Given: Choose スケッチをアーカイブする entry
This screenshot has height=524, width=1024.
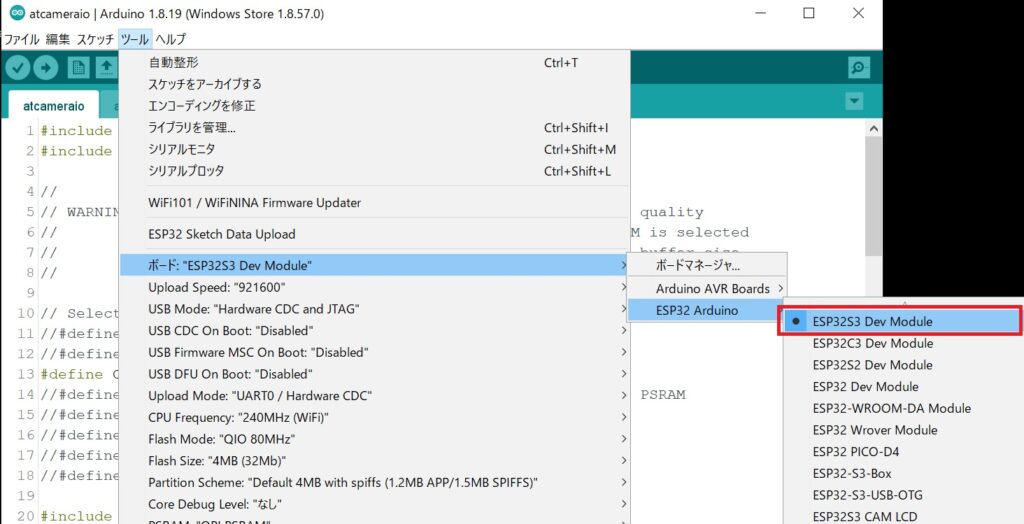Looking at the screenshot, I should (374, 84).
